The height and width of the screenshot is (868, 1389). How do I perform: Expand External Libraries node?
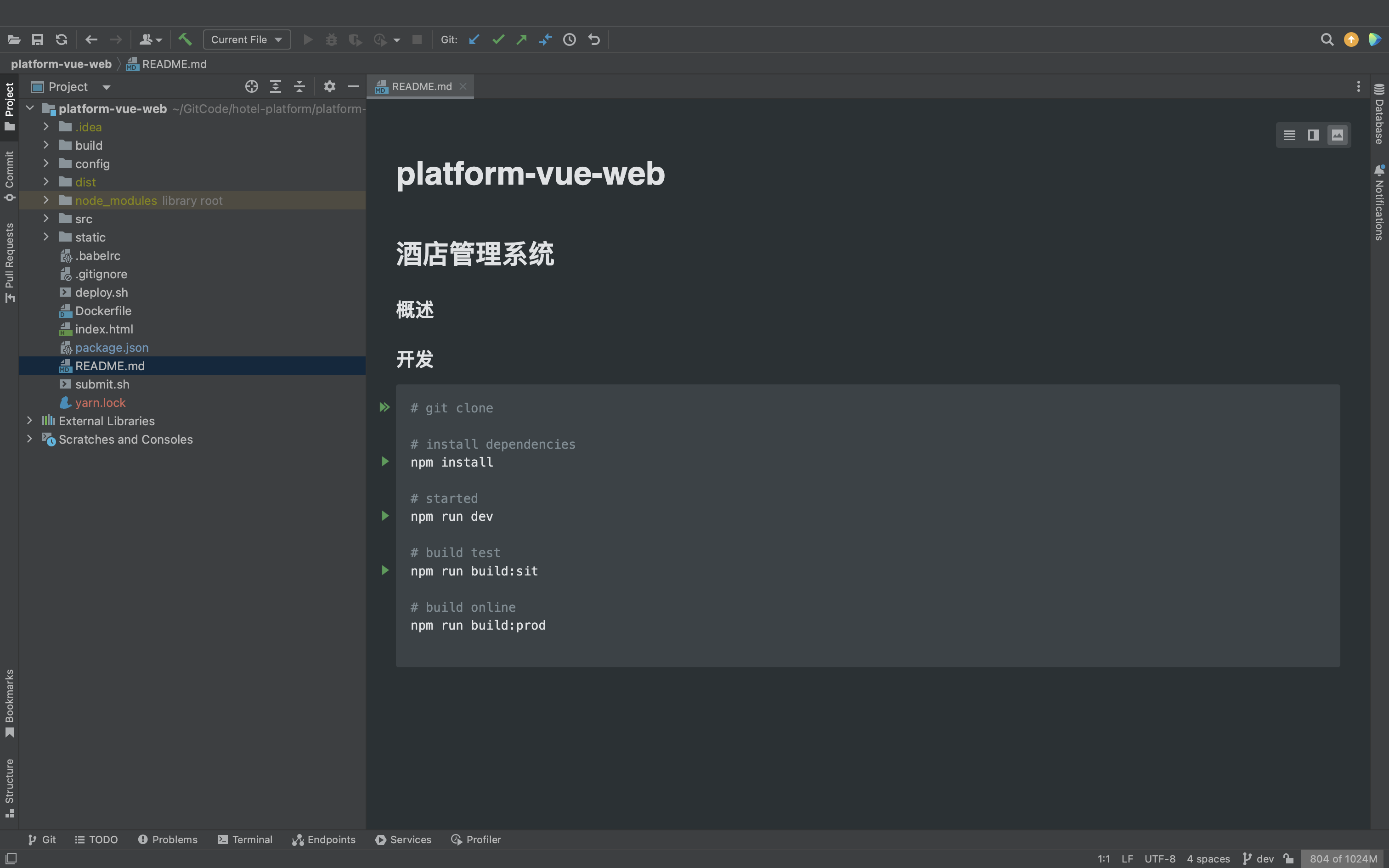(x=30, y=421)
